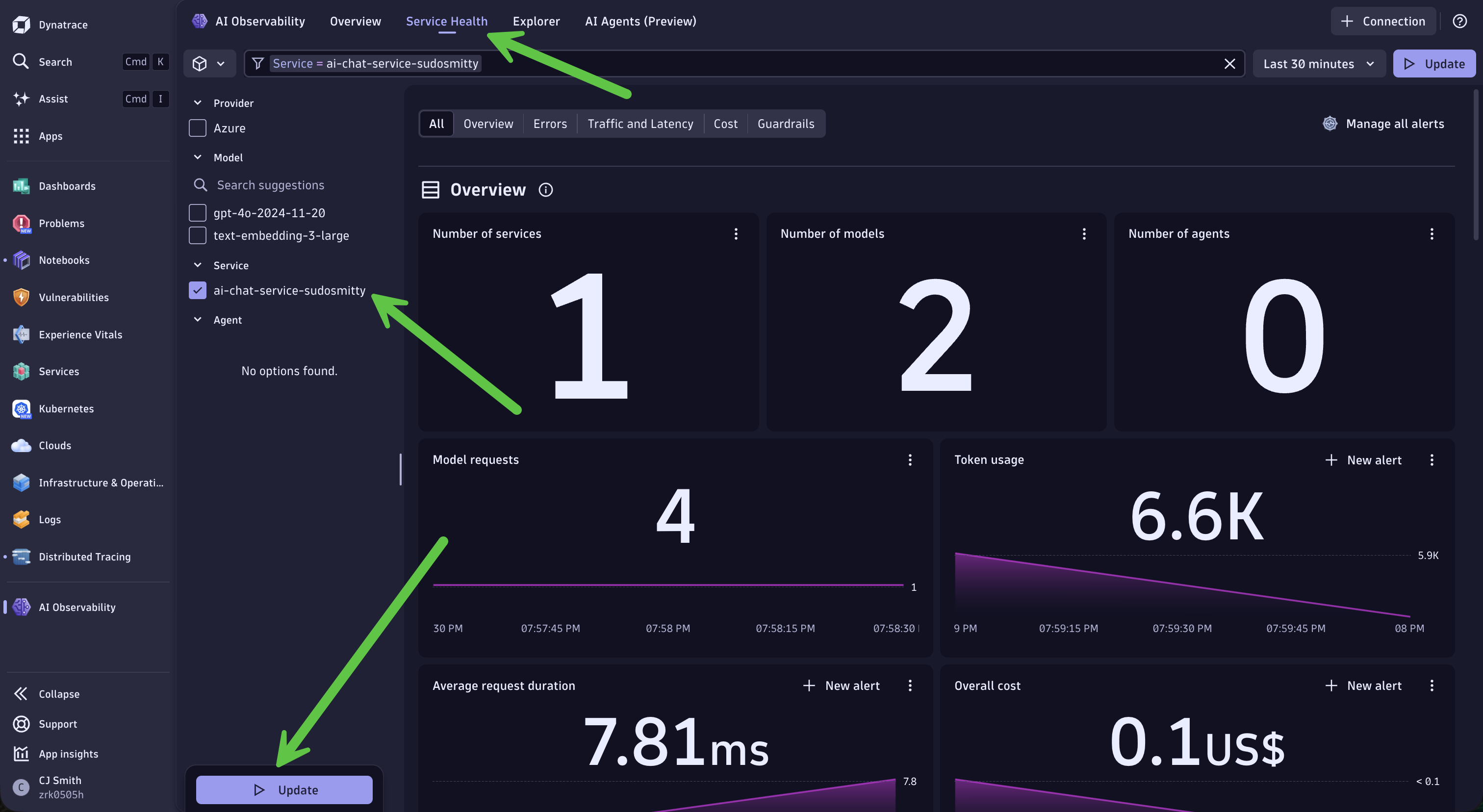The width and height of the screenshot is (1483, 812).
Task: Click the Overview section info icon
Action: [545, 190]
